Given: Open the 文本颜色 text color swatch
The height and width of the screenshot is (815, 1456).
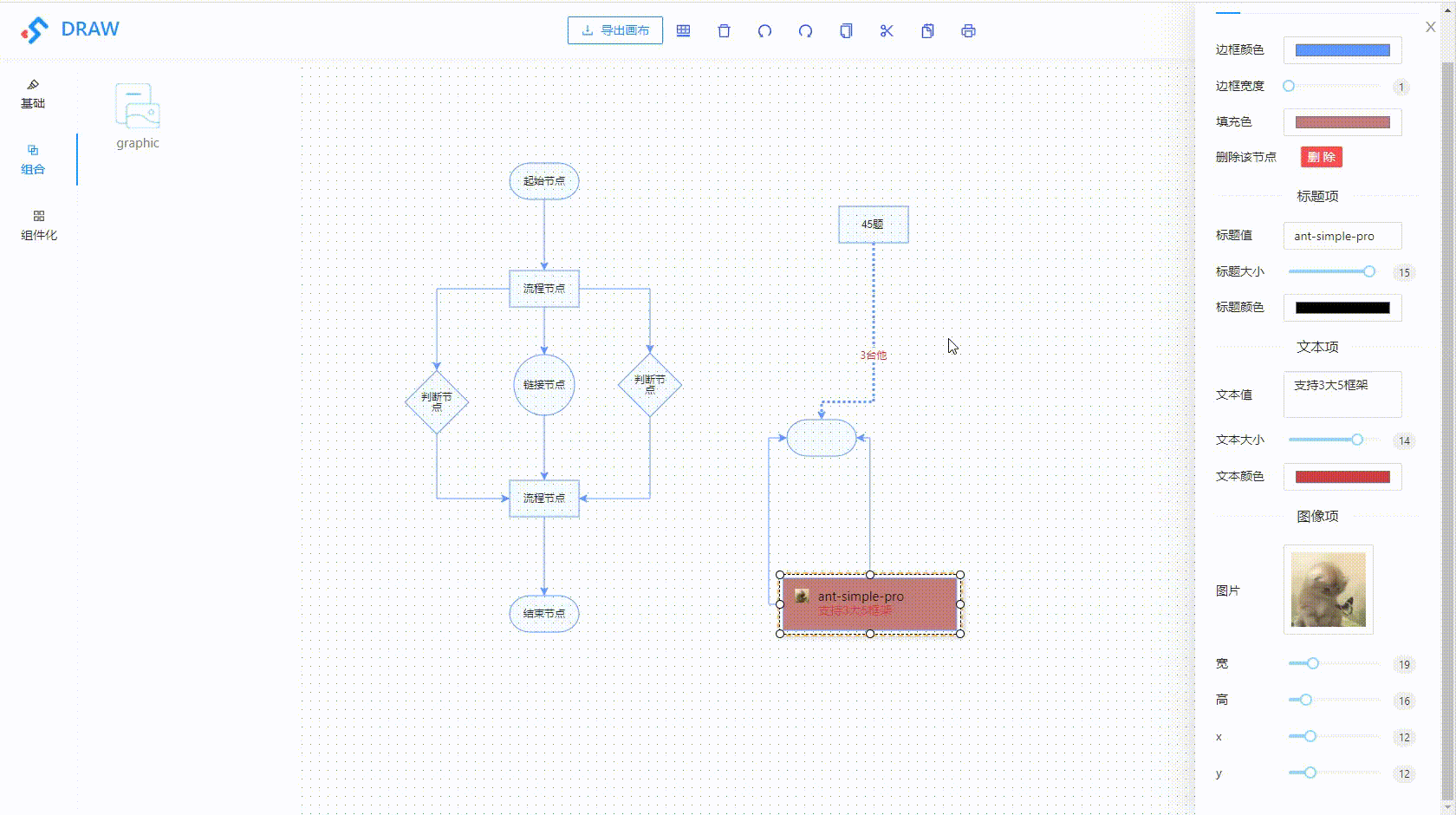Looking at the screenshot, I should click(1342, 476).
